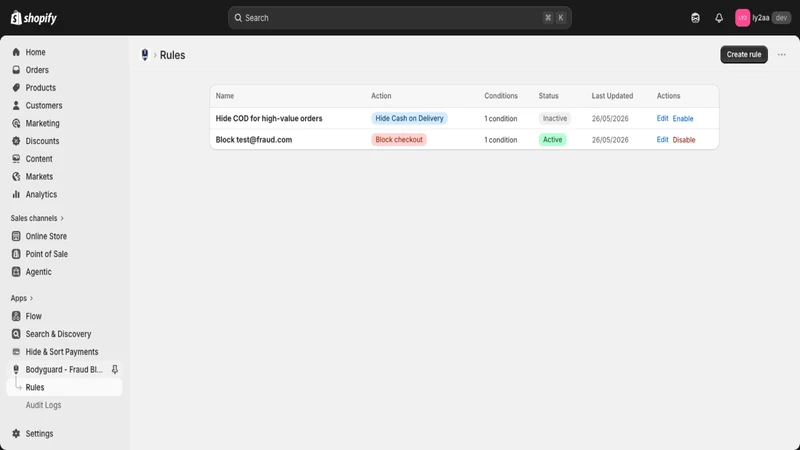Select the Point of Sale icon
Image resolution: width=800 pixels, height=450 pixels.
point(16,254)
